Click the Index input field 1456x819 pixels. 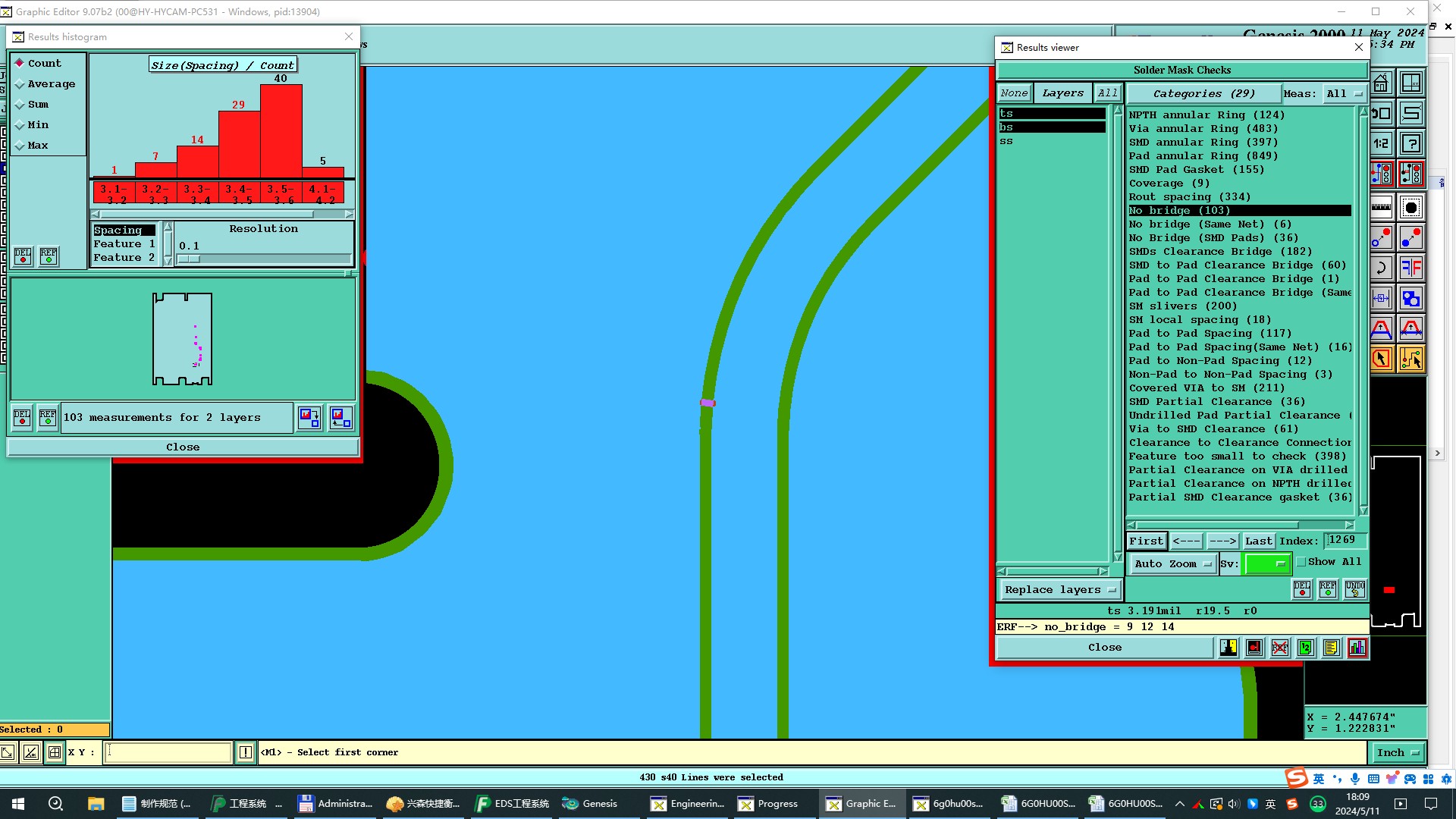click(x=1345, y=540)
